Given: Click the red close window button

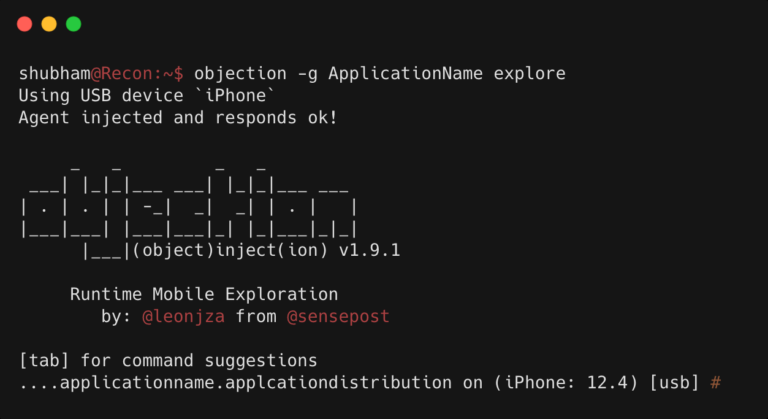Looking at the screenshot, I should pyautogui.click(x=24, y=24).
